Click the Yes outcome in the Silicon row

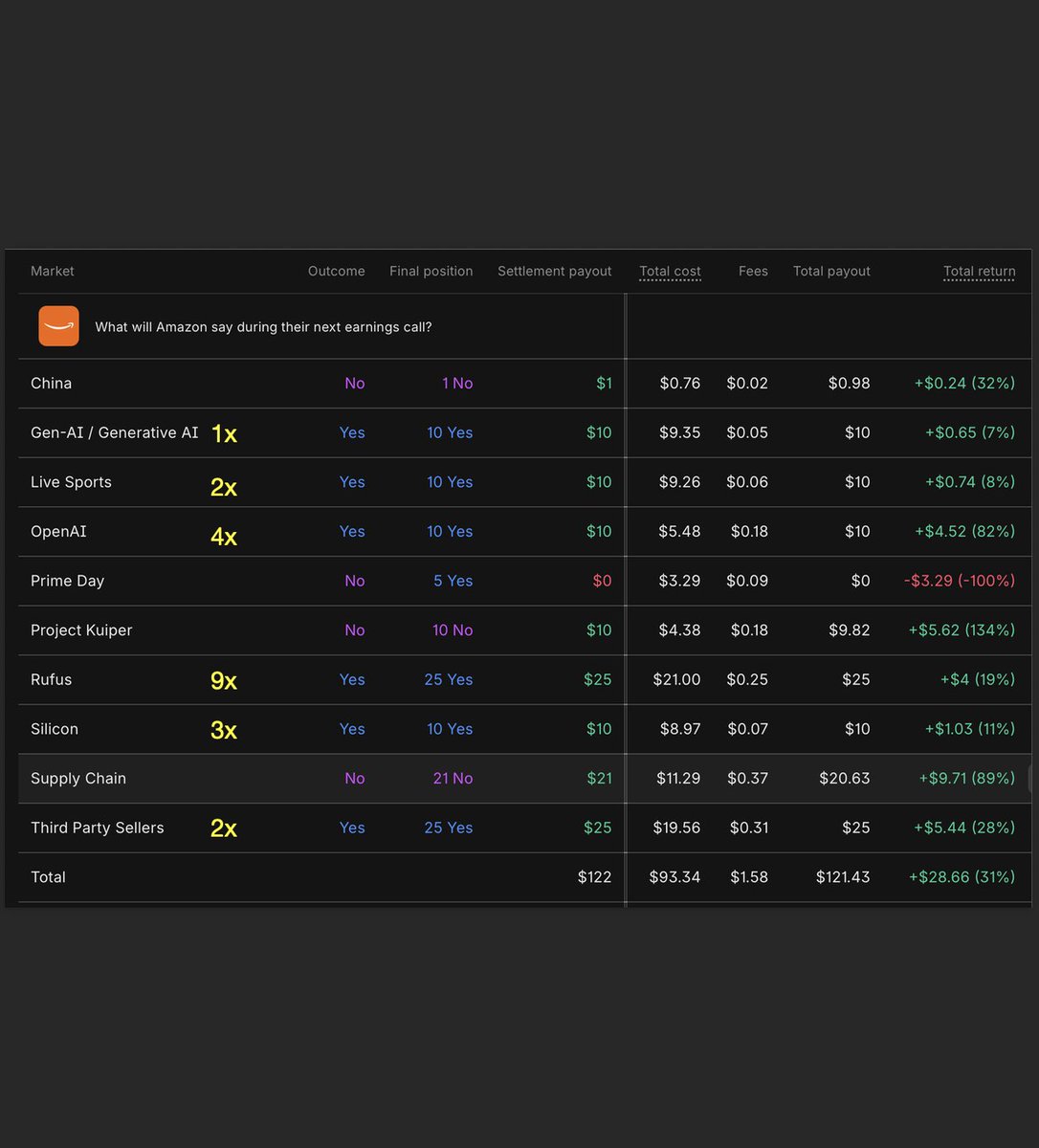tap(352, 729)
